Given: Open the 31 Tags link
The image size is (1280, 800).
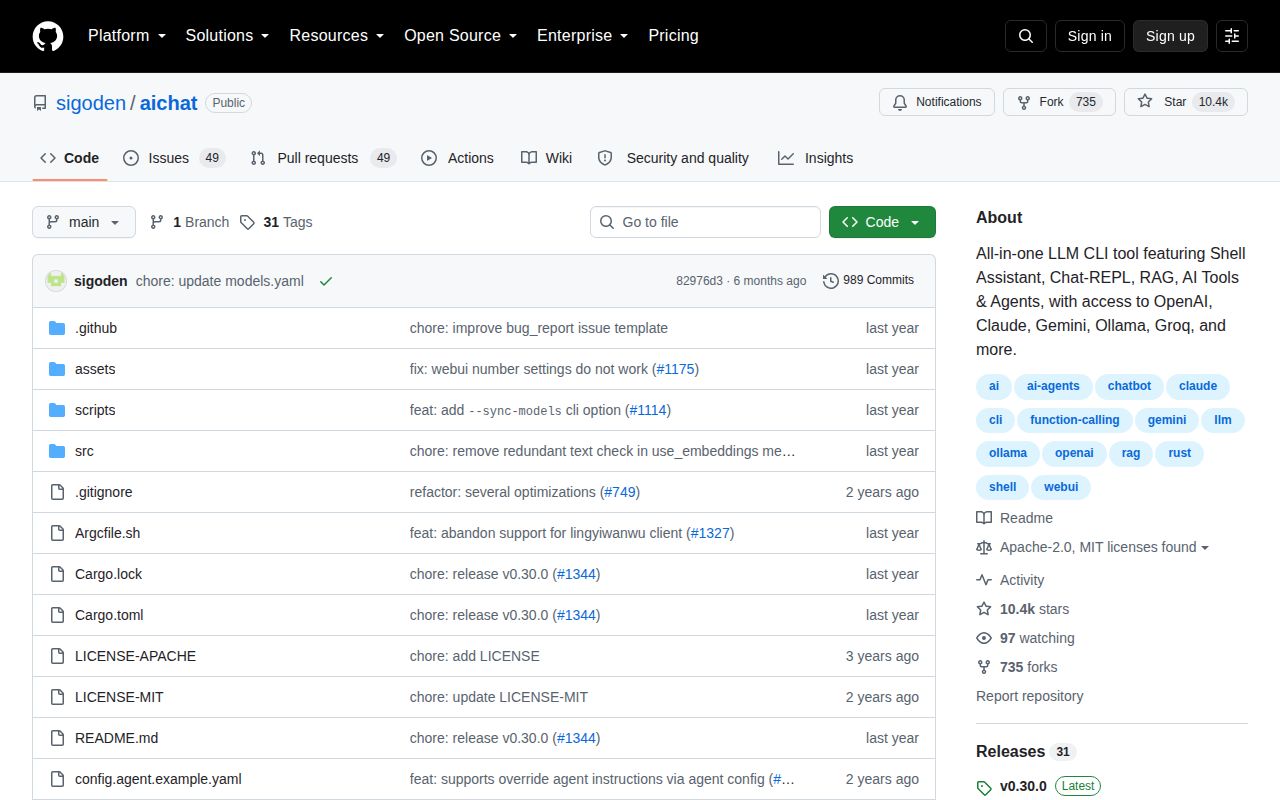Looking at the screenshot, I should 276,222.
